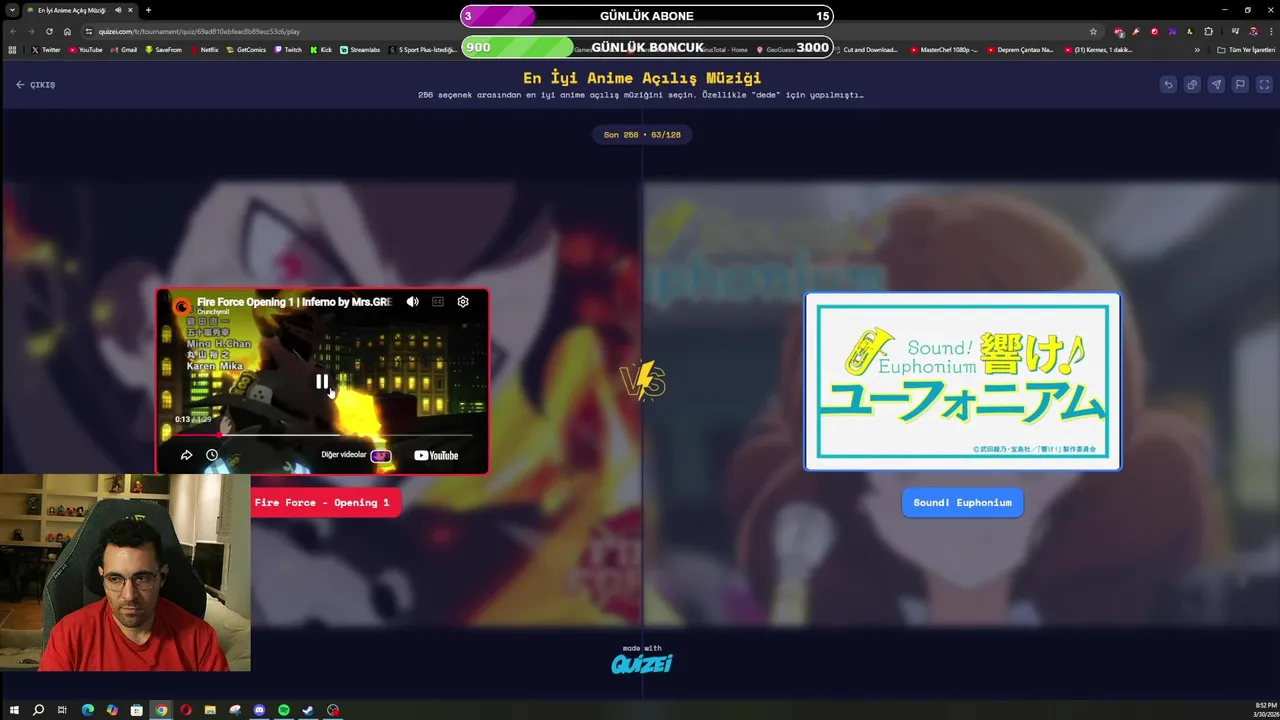Open the YouTube player settings gear
The image size is (1280, 720).
point(463,301)
